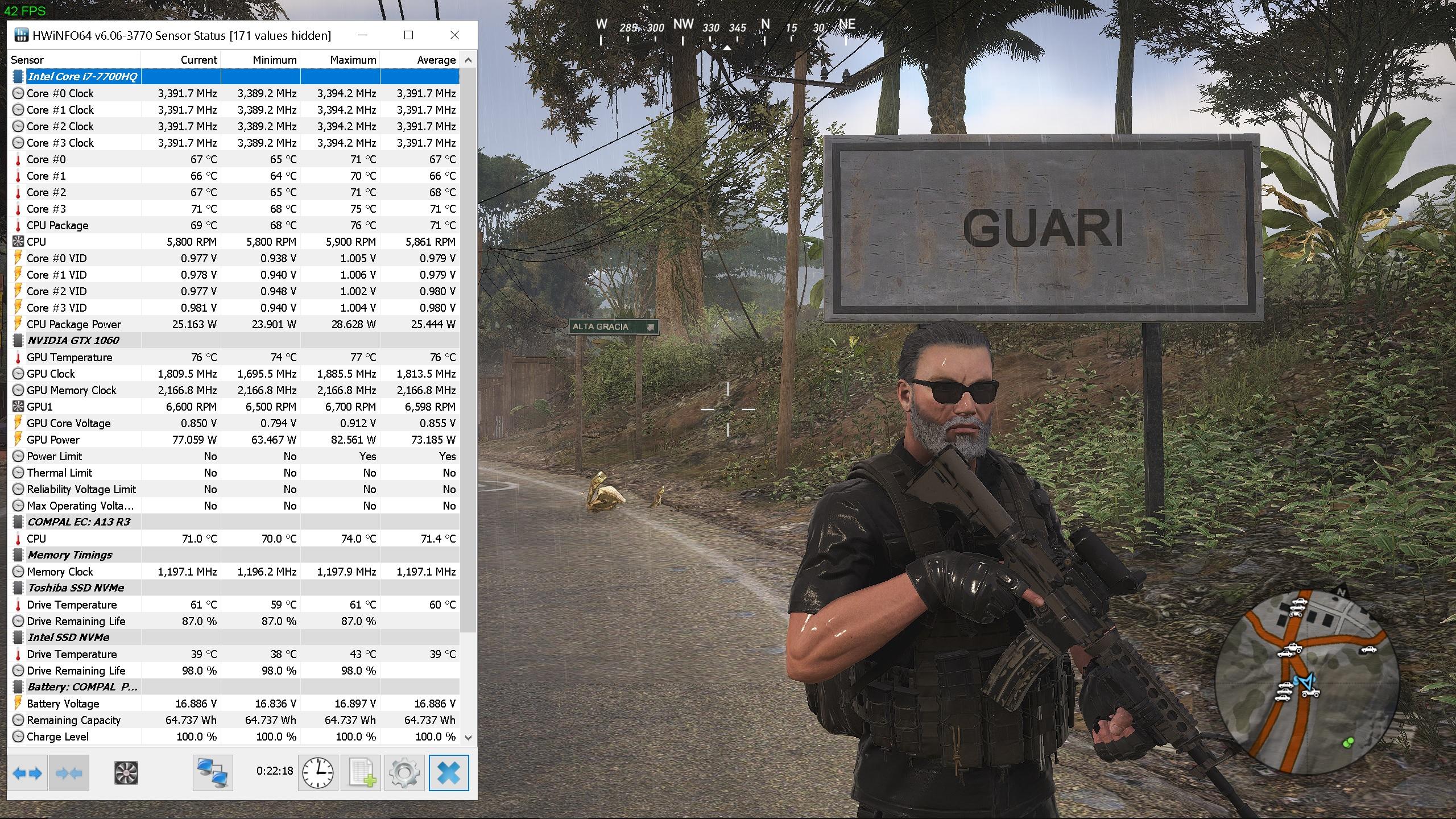Click the HWiNFO64 title bar app icon

(x=21, y=35)
